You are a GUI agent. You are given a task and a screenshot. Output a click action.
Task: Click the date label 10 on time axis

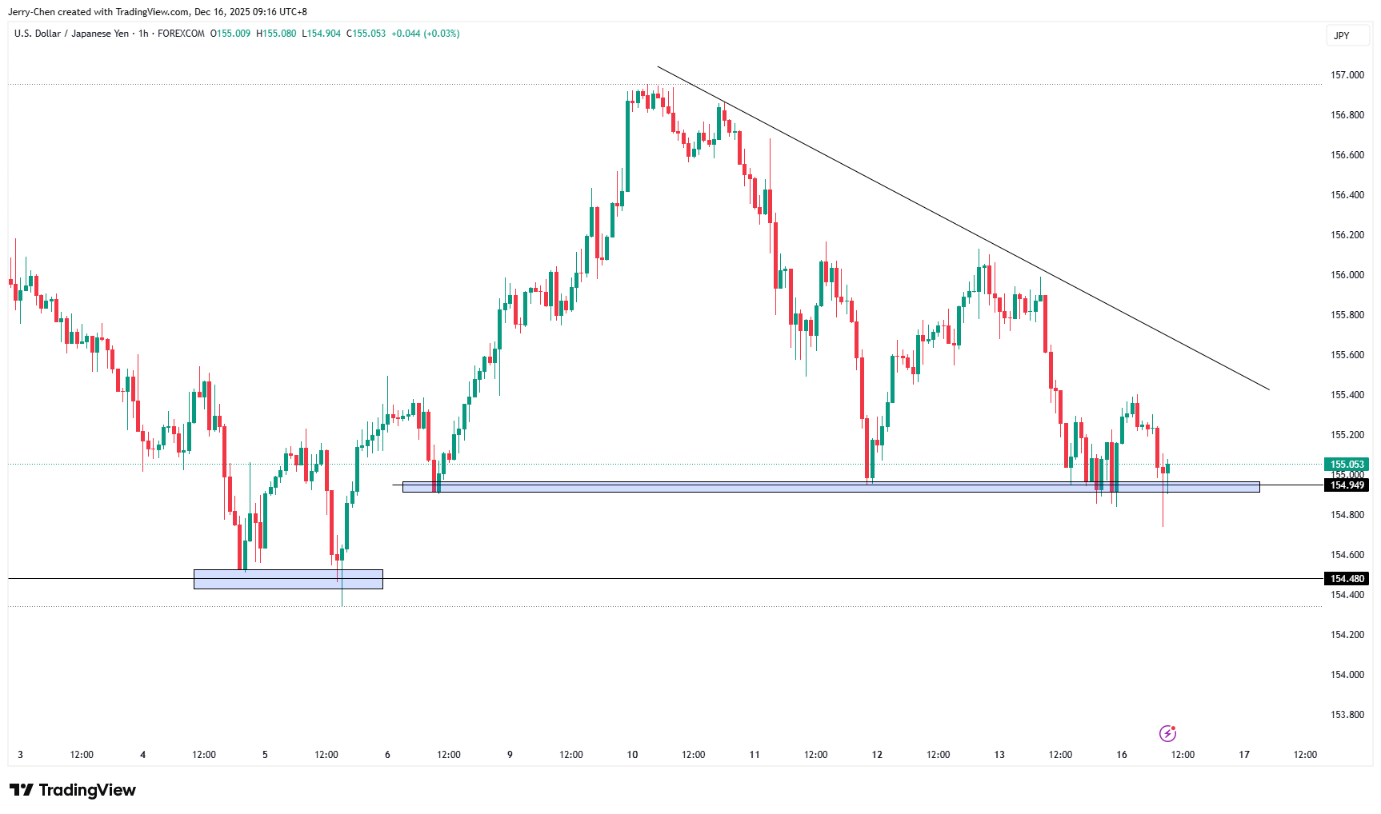(x=632, y=754)
